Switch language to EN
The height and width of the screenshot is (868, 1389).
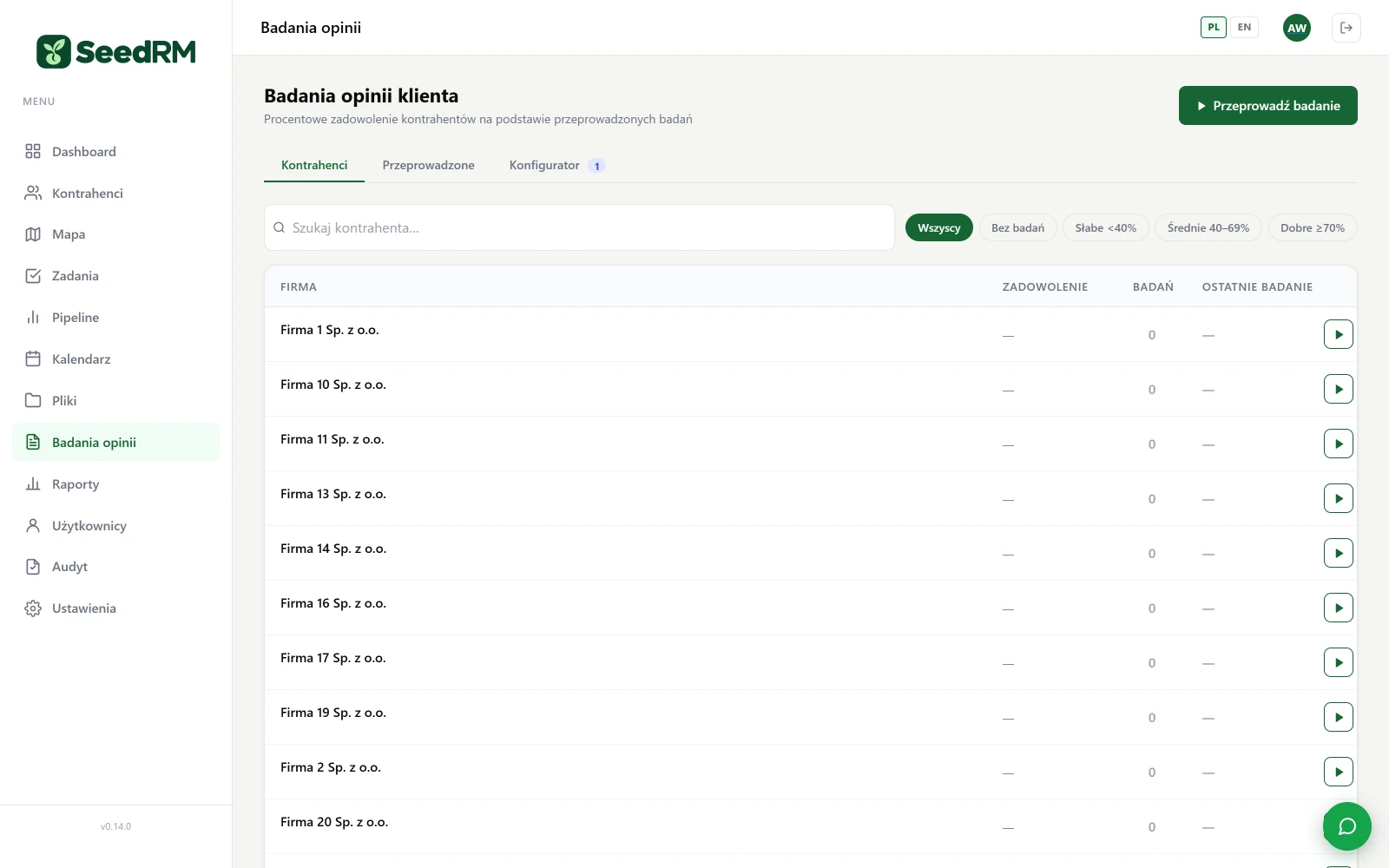(1244, 27)
